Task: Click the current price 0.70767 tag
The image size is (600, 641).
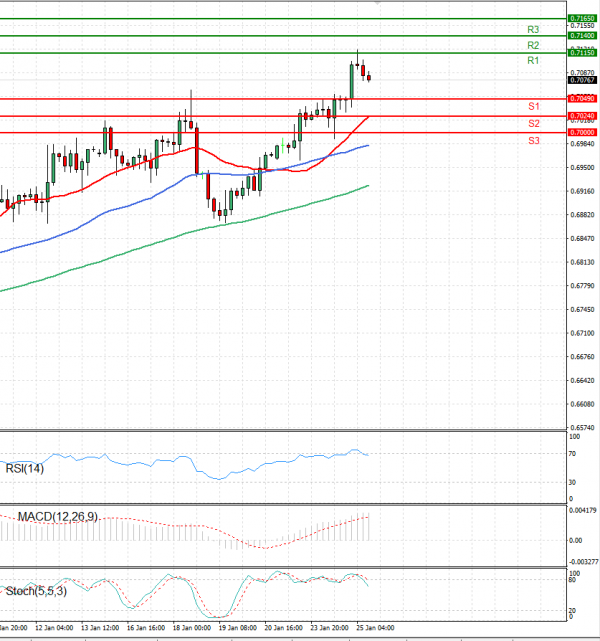Action: 582,80
